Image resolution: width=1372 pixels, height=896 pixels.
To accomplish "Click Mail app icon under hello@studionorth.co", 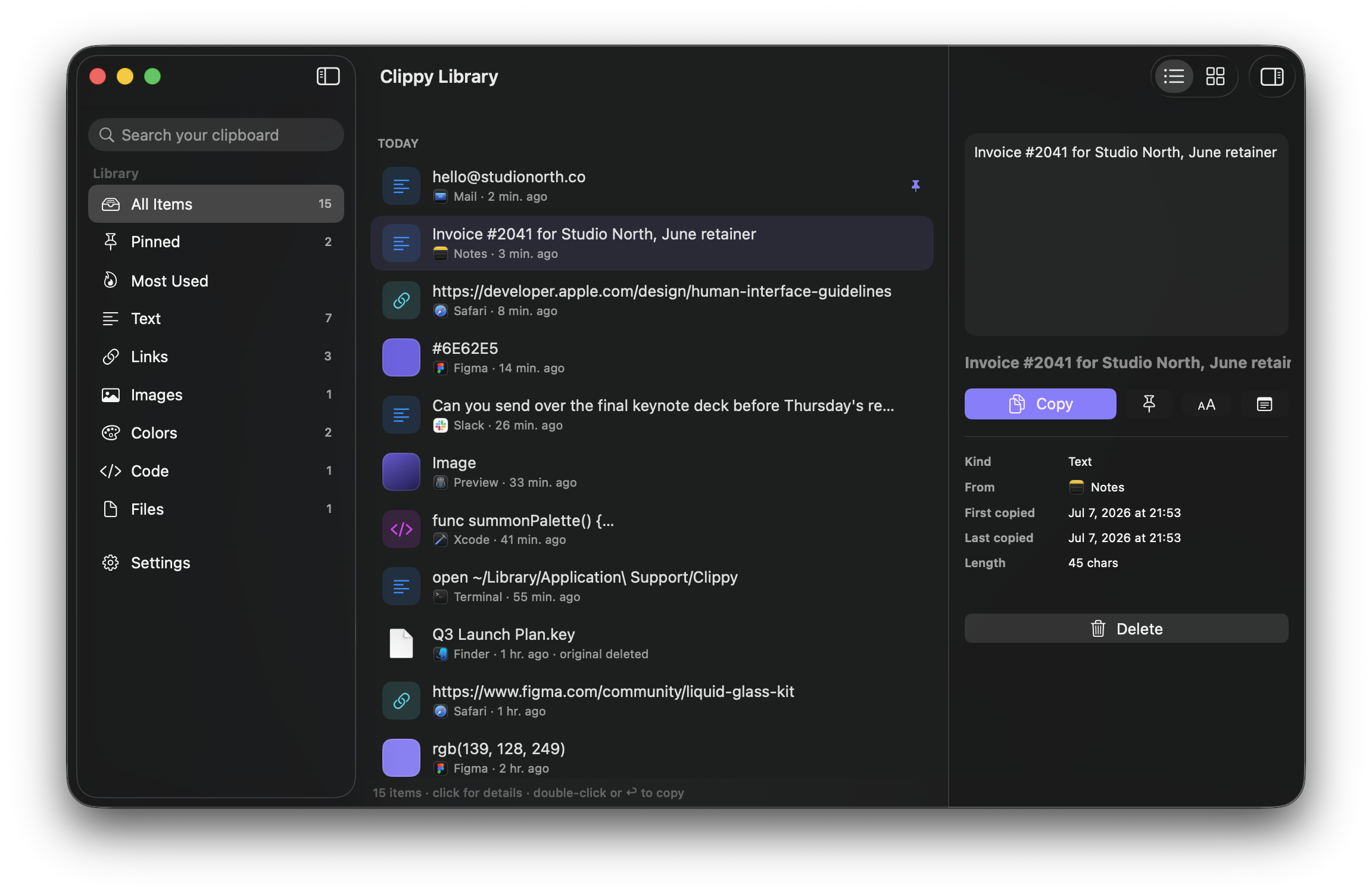I will 441,197.
